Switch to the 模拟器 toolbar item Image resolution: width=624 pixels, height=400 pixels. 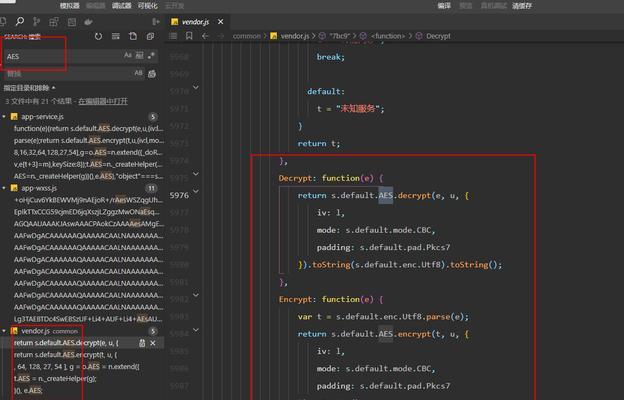tap(70, 6)
